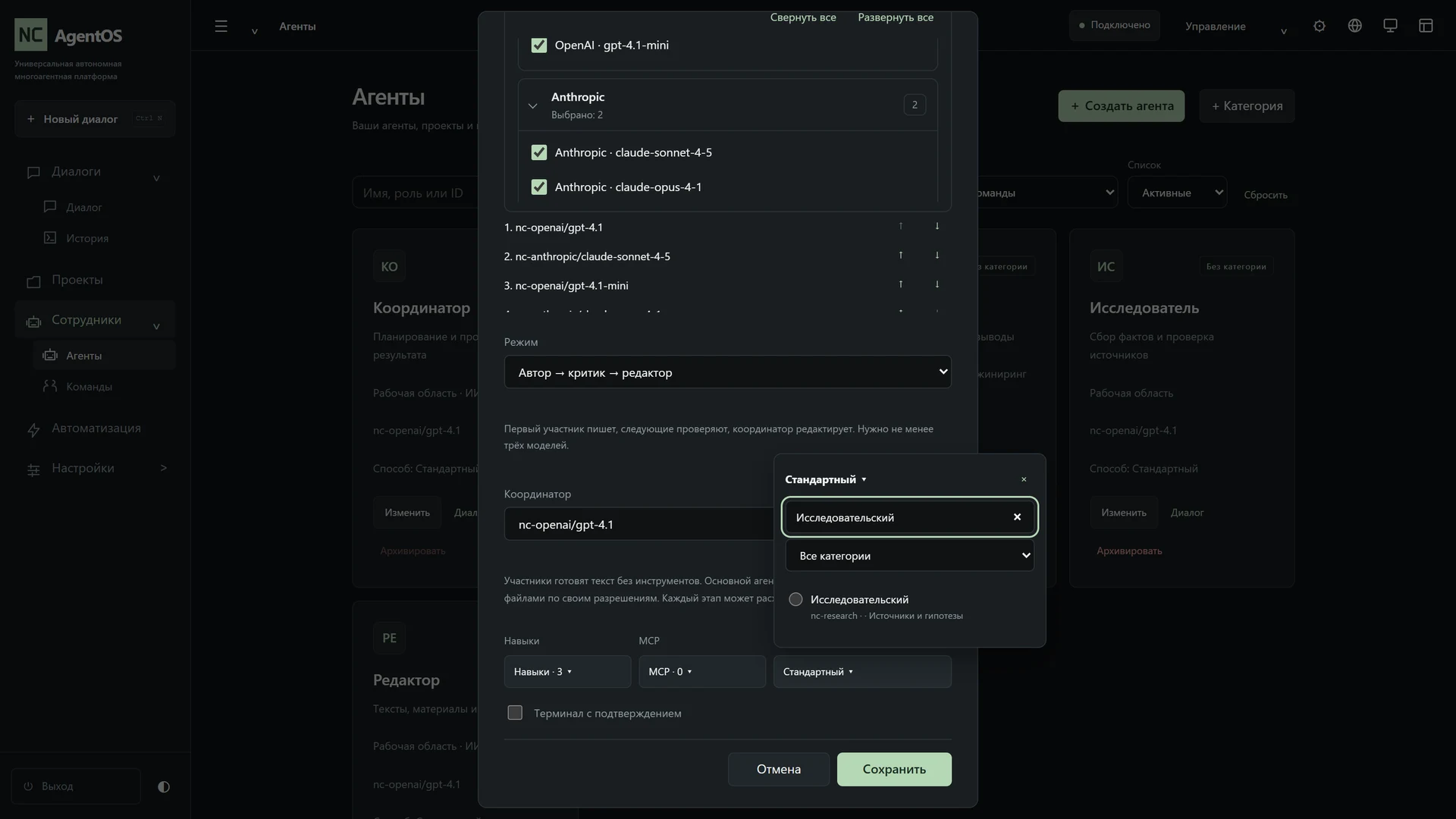This screenshot has width=1456, height=819.
Task: Uncheck Anthropic claude-opus-4-1 checkbox
Action: coord(539,187)
